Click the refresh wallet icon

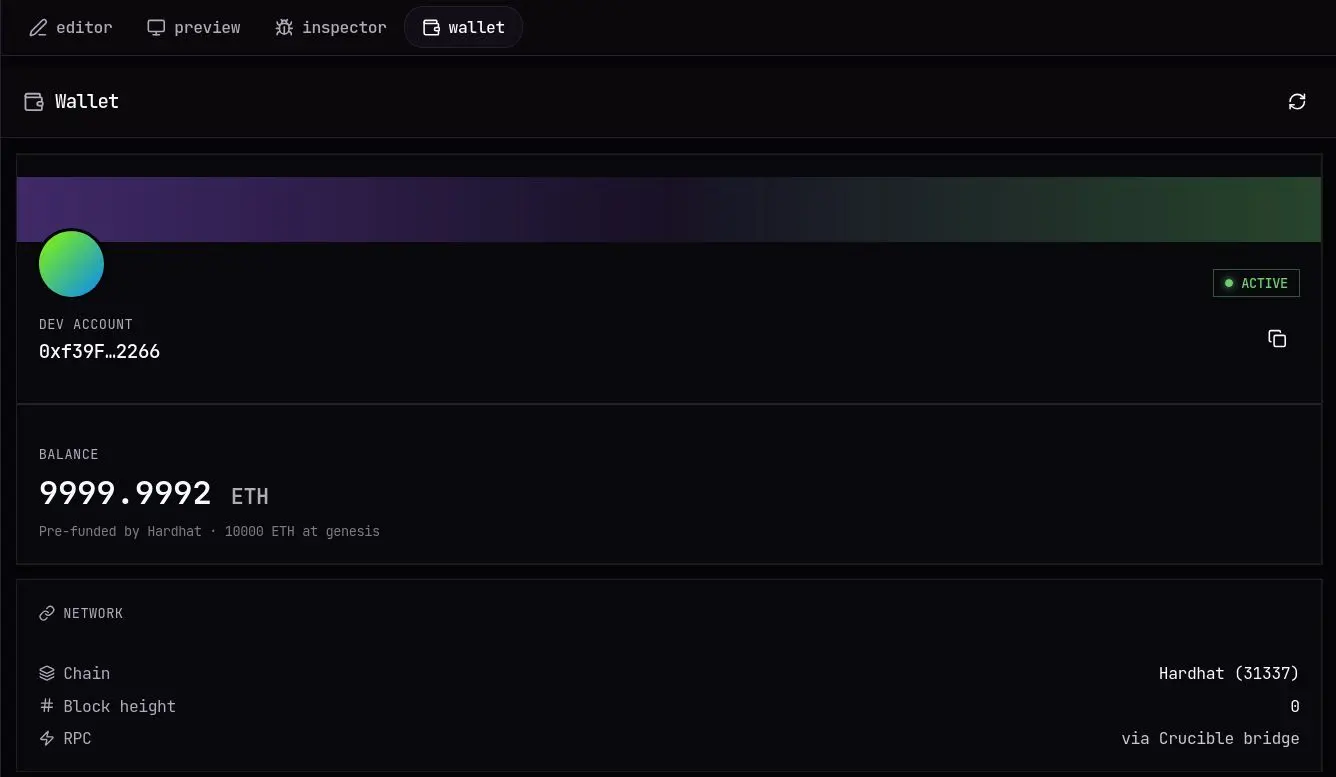[x=1297, y=101]
